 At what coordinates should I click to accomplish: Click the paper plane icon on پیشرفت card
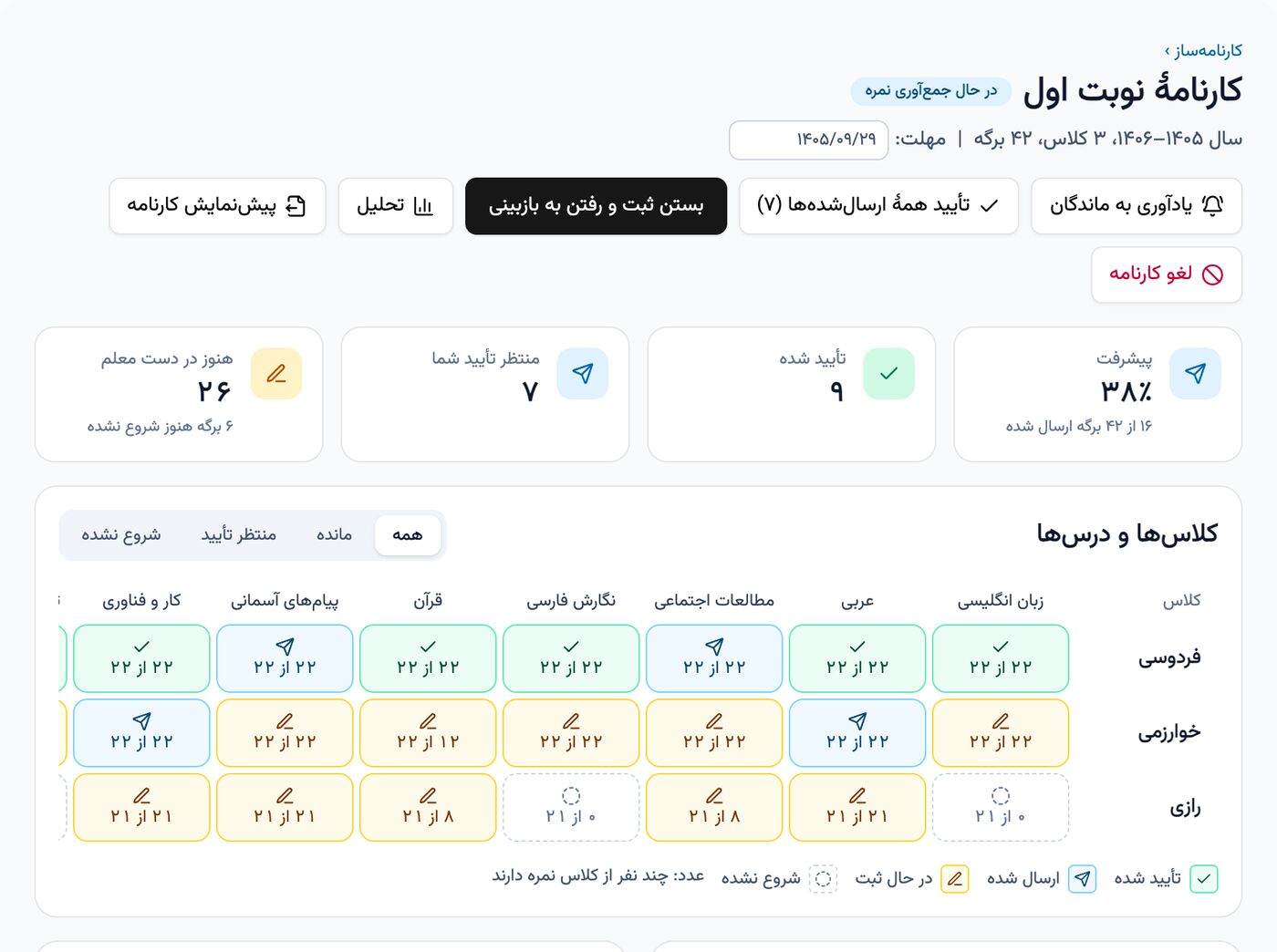(x=1195, y=373)
